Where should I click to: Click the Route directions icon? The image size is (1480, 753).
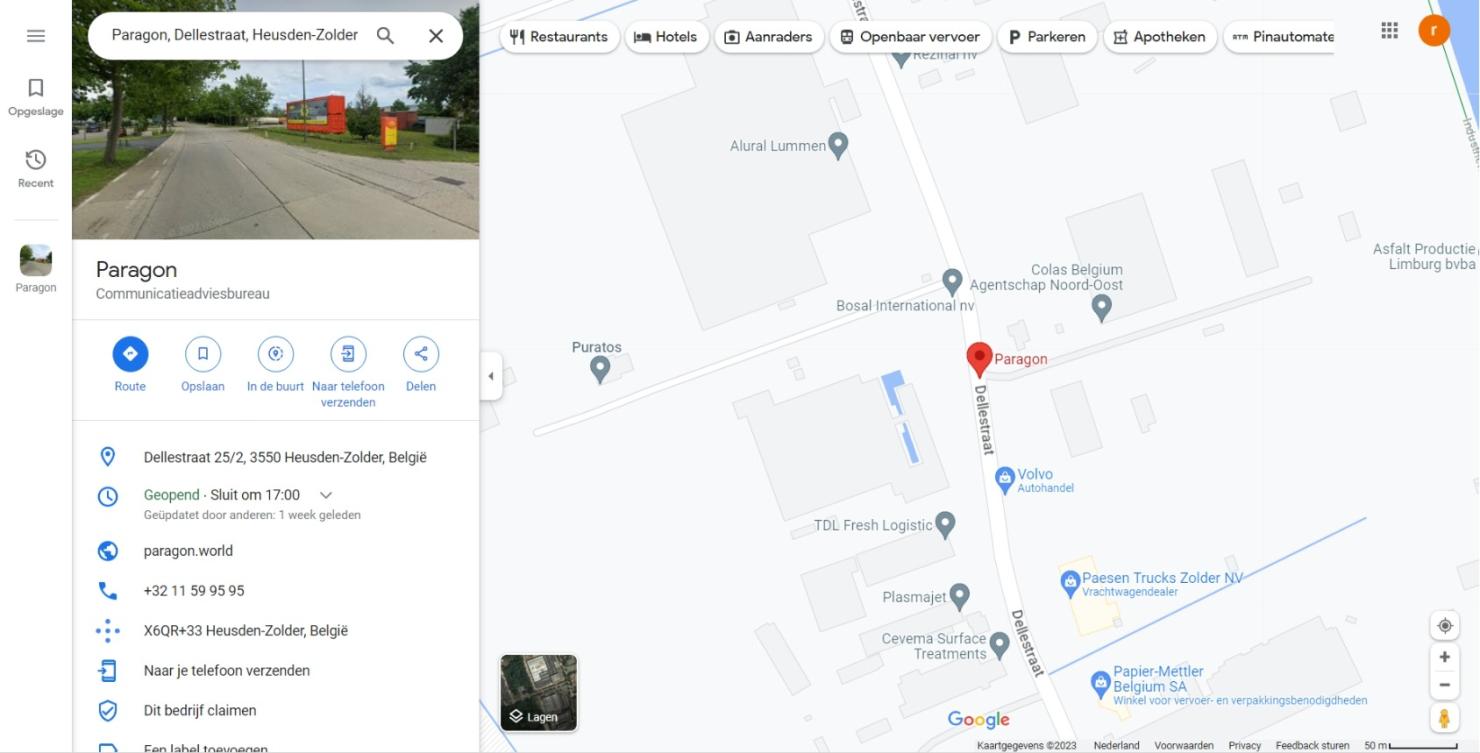pyautogui.click(x=130, y=354)
